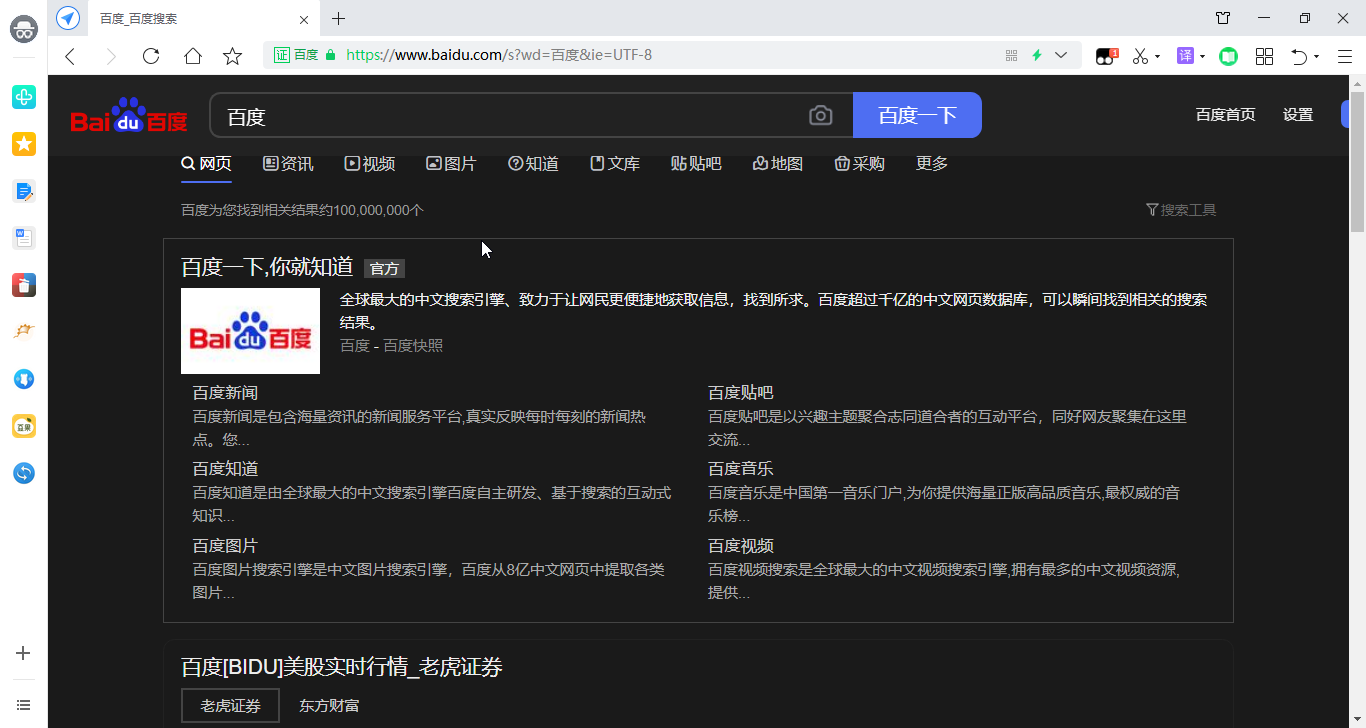This screenshot has height=728, width=1366.
Task: Open the yellow star favorites sidebar icon
Action: [24, 144]
